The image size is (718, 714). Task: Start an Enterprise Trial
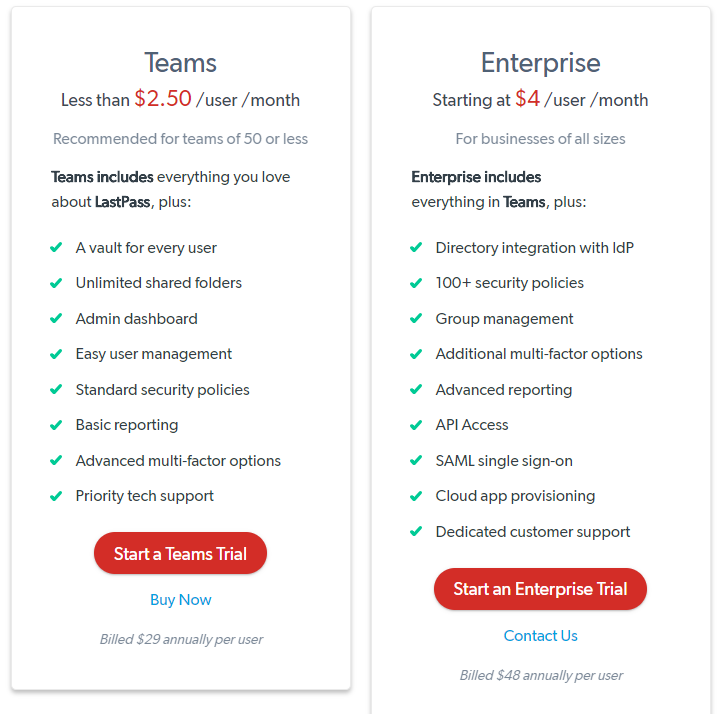pos(540,589)
